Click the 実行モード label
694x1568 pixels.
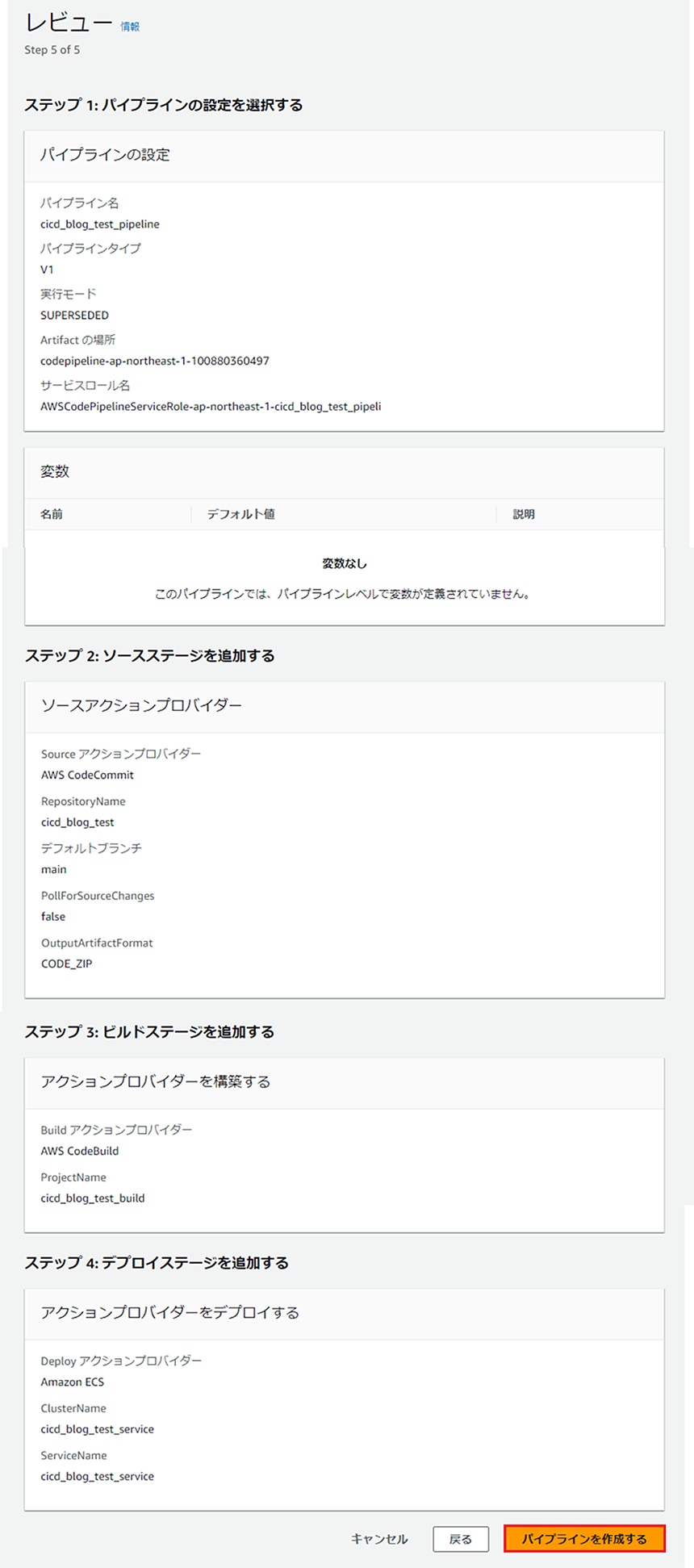pyautogui.click(x=68, y=295)
